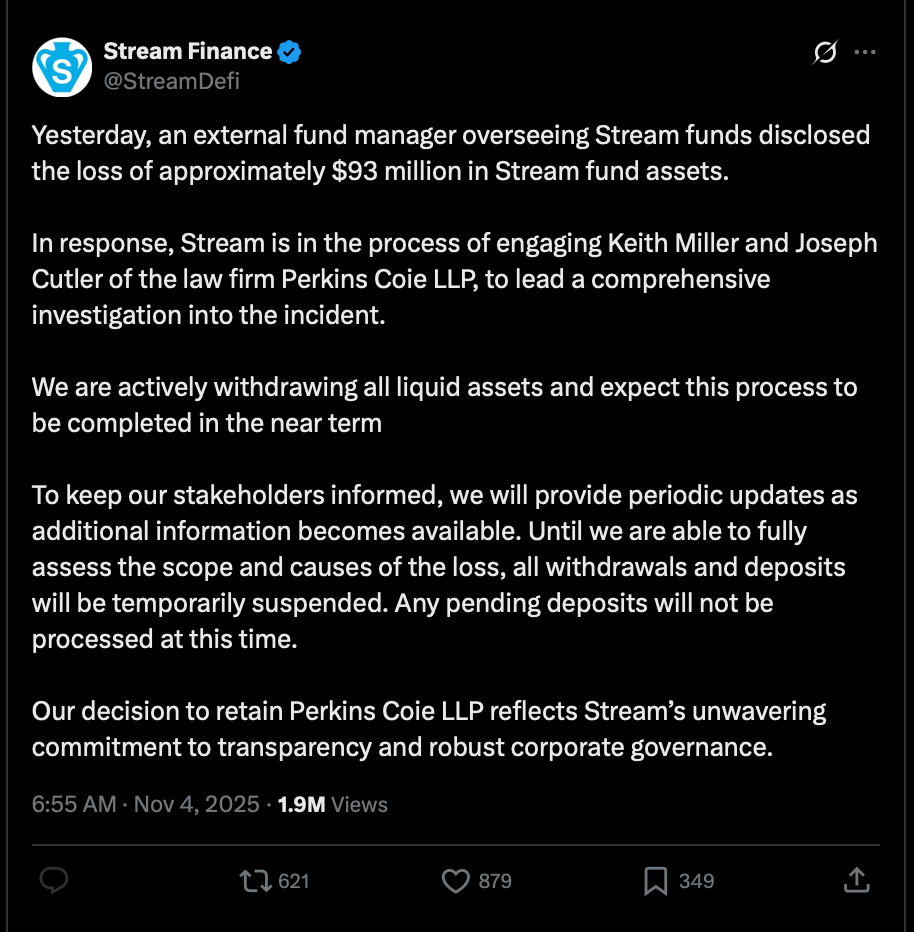Click the Grok explain-post icon
Screen dimensions: 914x932
825,53
